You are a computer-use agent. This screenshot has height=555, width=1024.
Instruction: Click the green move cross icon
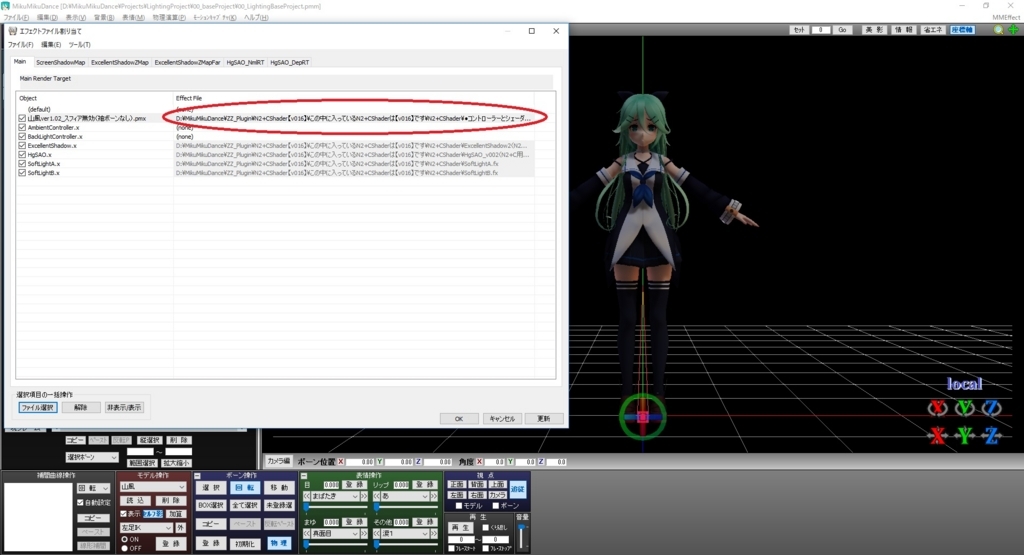[x=1013, y=30]
